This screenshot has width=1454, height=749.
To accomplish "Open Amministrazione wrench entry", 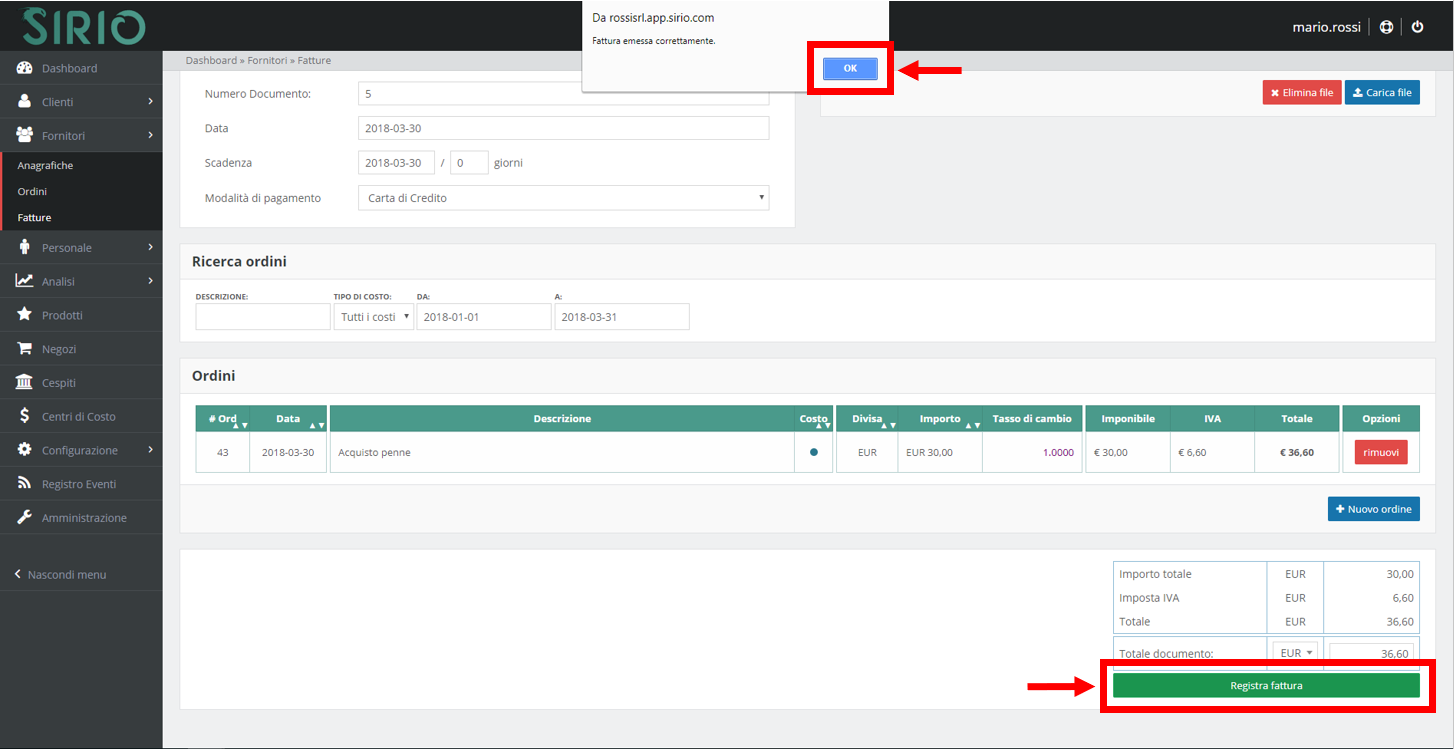I will [x=84, y=518].
